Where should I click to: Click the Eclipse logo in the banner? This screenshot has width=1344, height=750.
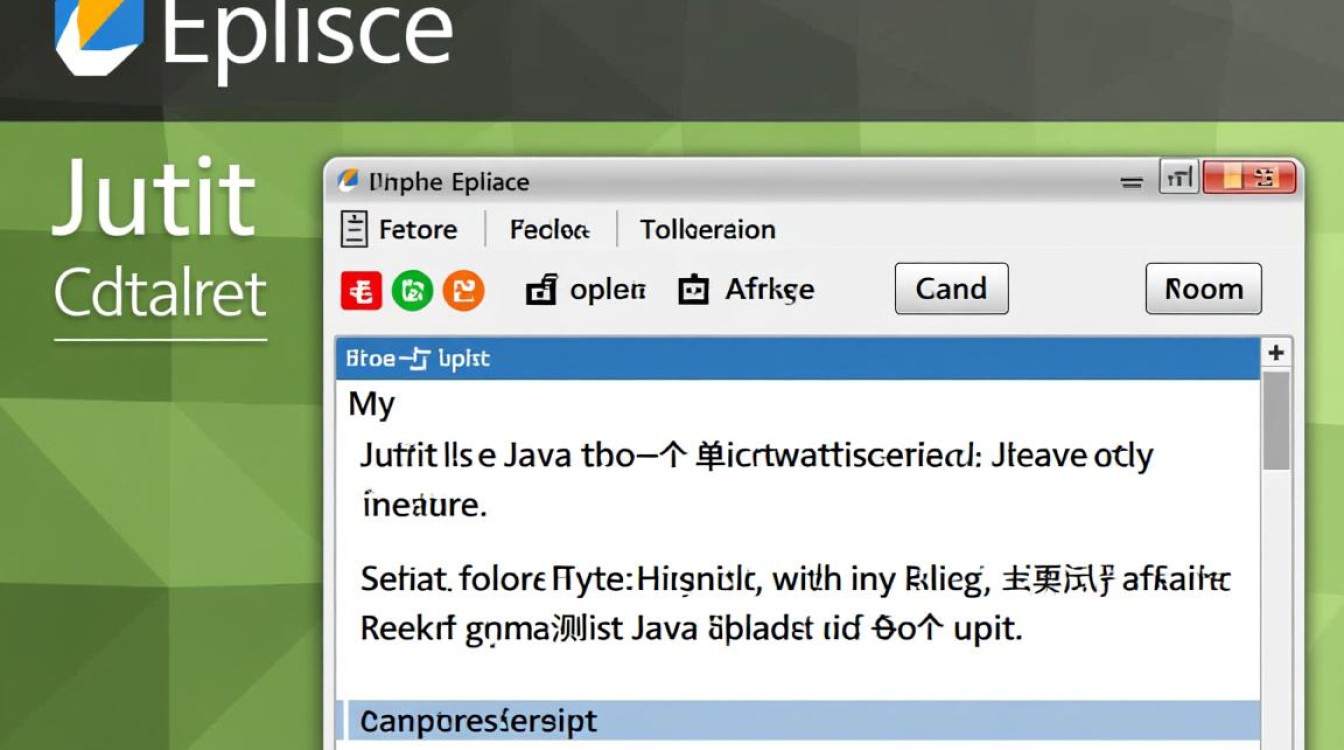click(x=98, y=35)
